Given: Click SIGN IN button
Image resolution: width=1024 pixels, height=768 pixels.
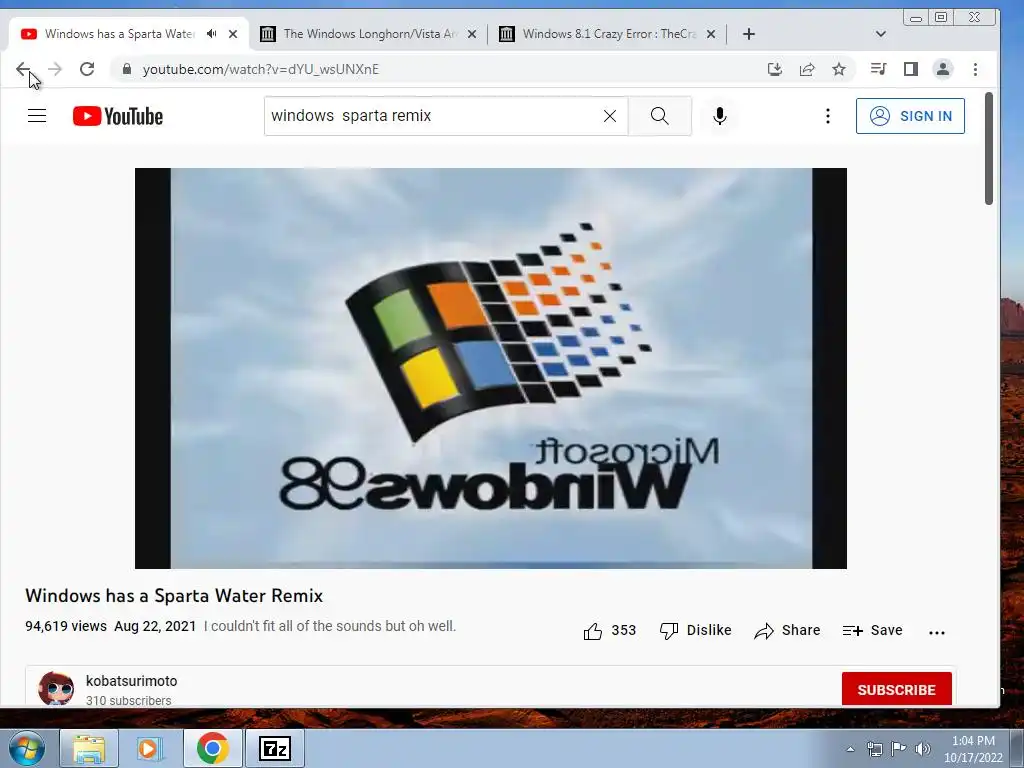Looking at the screenshot, I should point(910,116).
